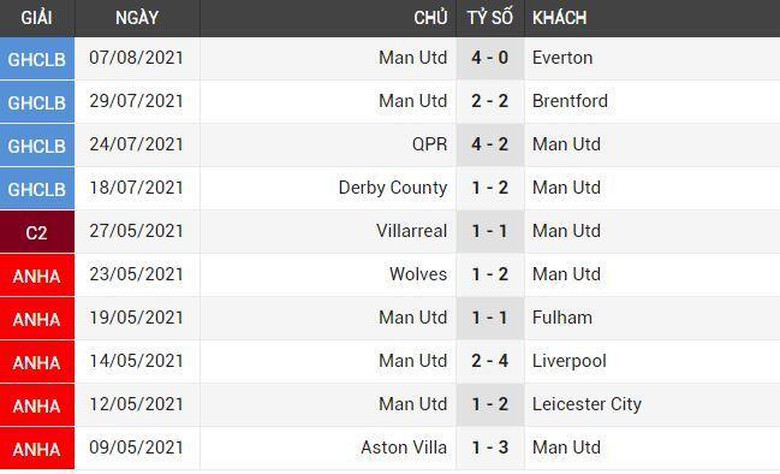Screen dimensions: 780x474
Task: Click the GIẢI column header
Action: point(37,17)
